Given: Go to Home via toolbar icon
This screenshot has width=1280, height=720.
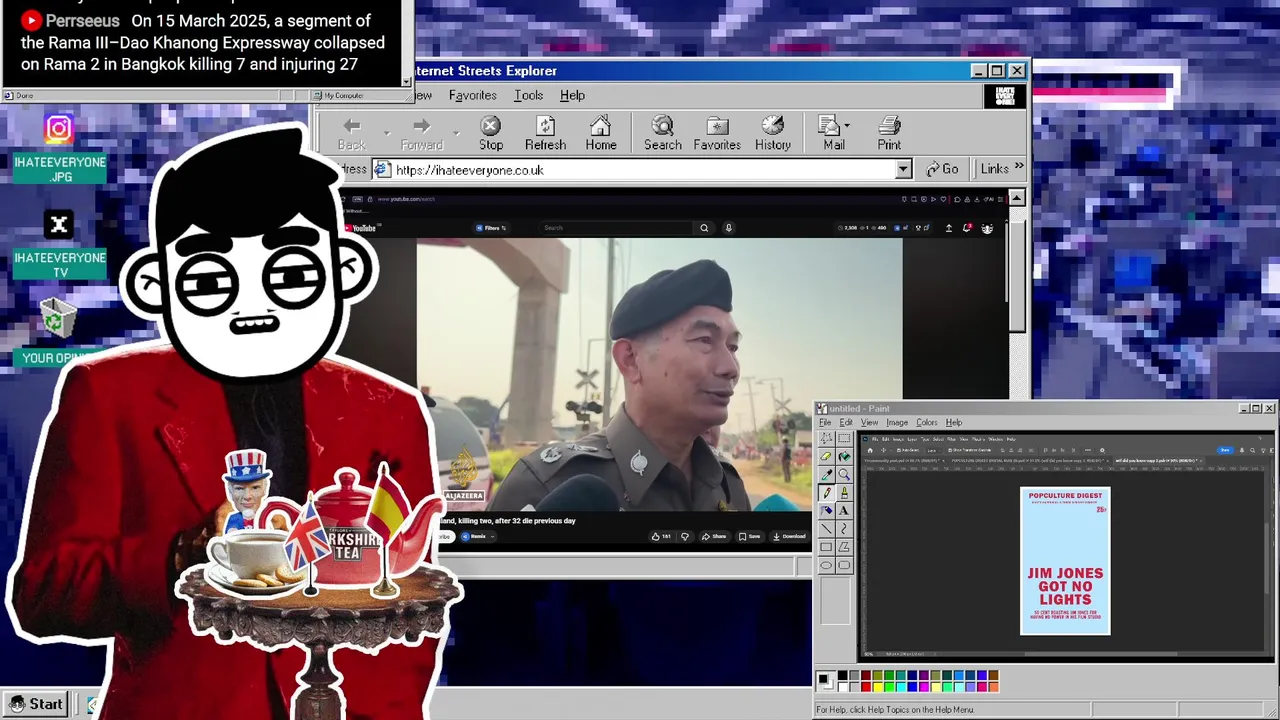Looking at the screenshot, I should click(601, 133).
